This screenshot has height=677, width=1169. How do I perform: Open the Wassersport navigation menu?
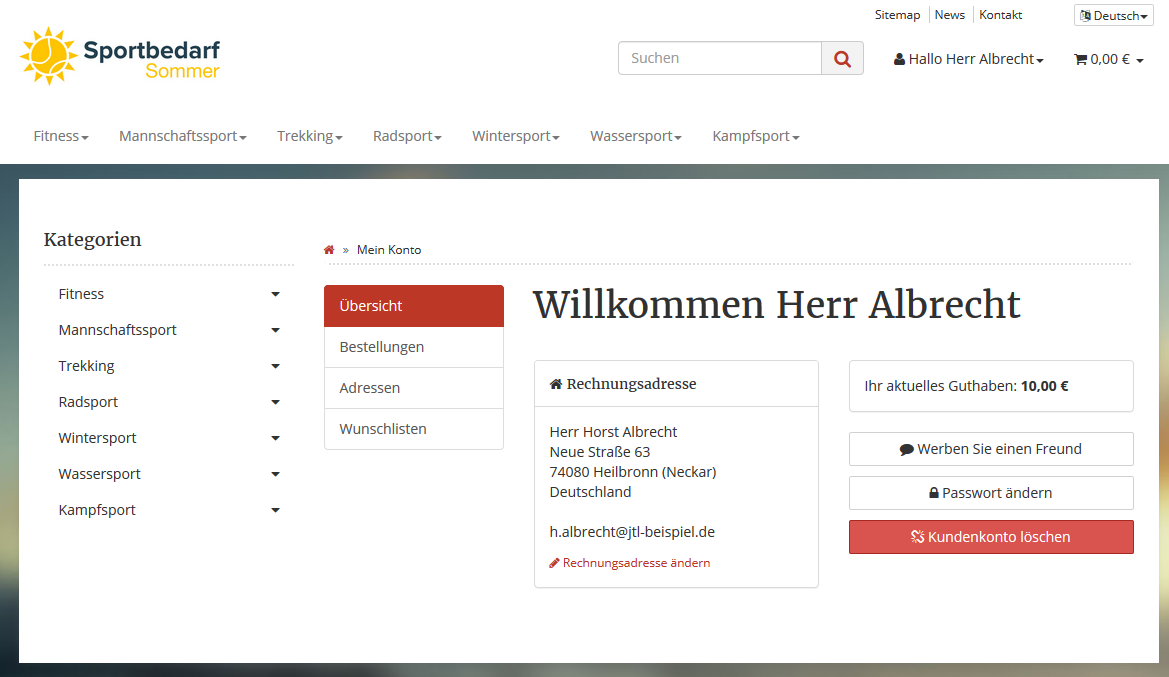635,136
